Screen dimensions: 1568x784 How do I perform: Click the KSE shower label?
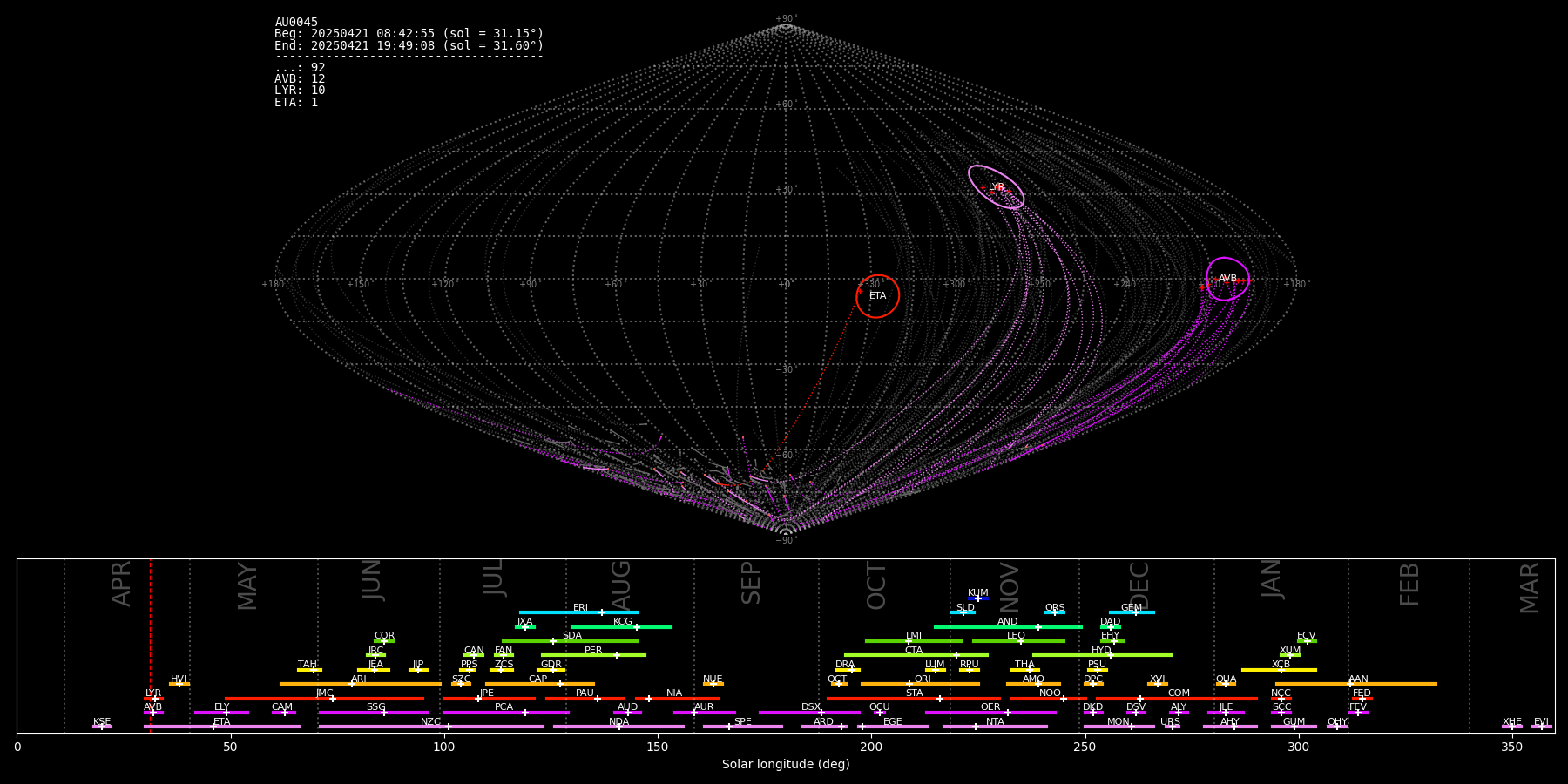point(102,722)
